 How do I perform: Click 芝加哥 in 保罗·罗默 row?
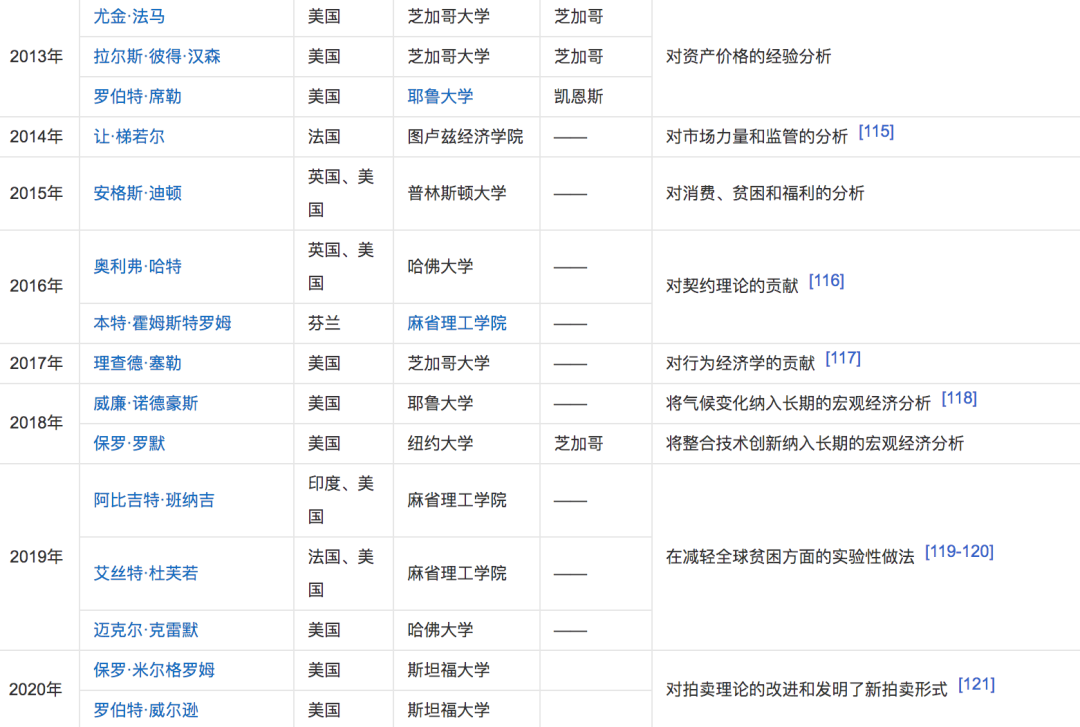point(579,443)
